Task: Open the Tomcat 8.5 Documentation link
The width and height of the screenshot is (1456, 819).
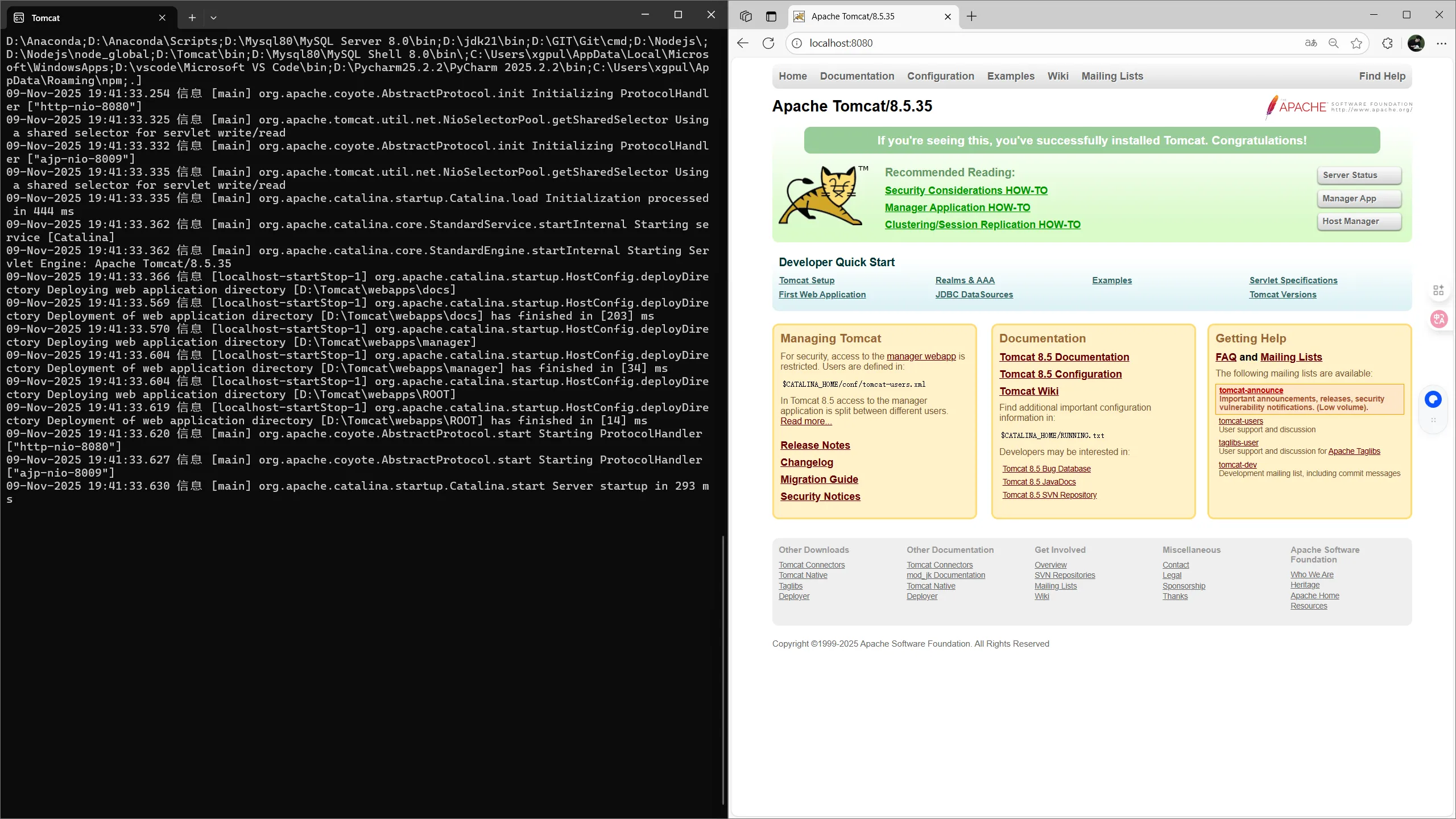Action: pyautogui.click(x=1064, y=357)
